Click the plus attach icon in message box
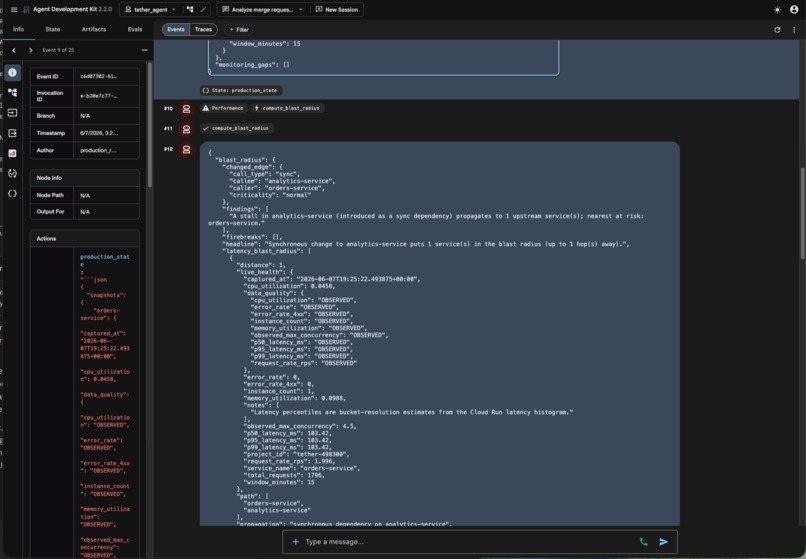This screenshot has width=806, height=559. (x=296, y=542)
